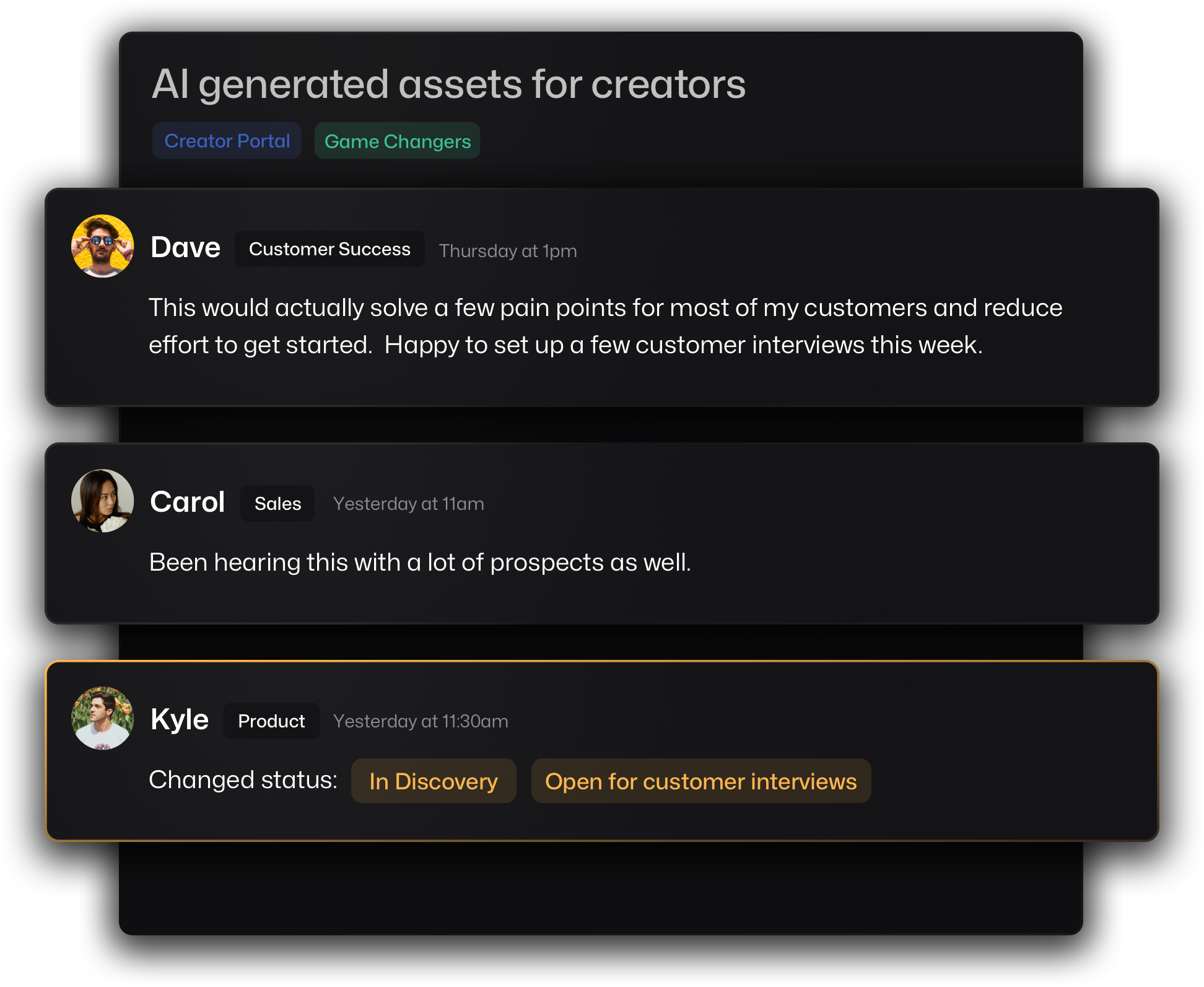Click Kyle's profile avatar
Image resolution: width=1204 pixels, height=987 pixels.
point(102,718)
